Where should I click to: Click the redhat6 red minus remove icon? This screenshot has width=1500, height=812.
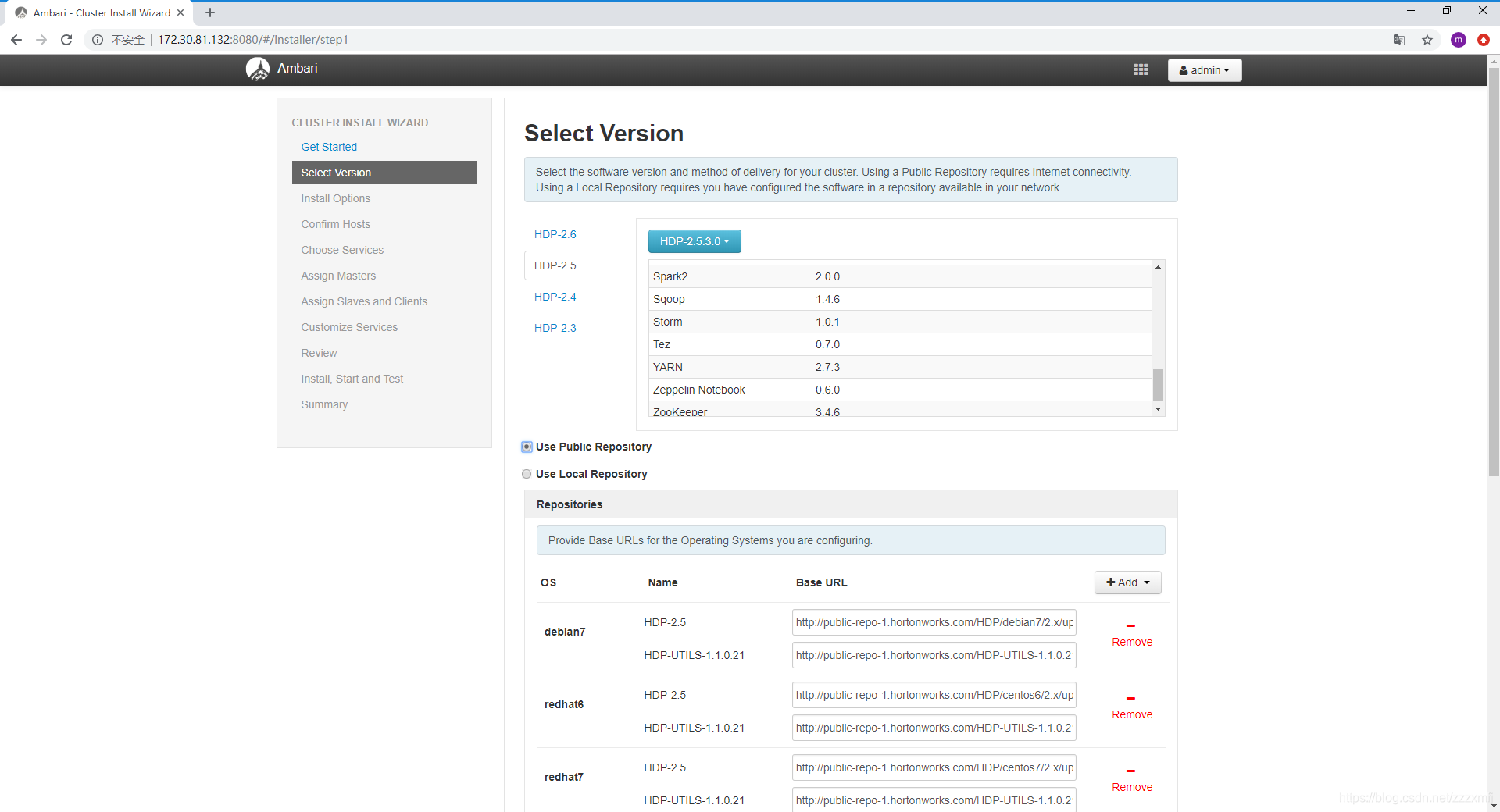pyautogui.click(x=1130, y=698)
